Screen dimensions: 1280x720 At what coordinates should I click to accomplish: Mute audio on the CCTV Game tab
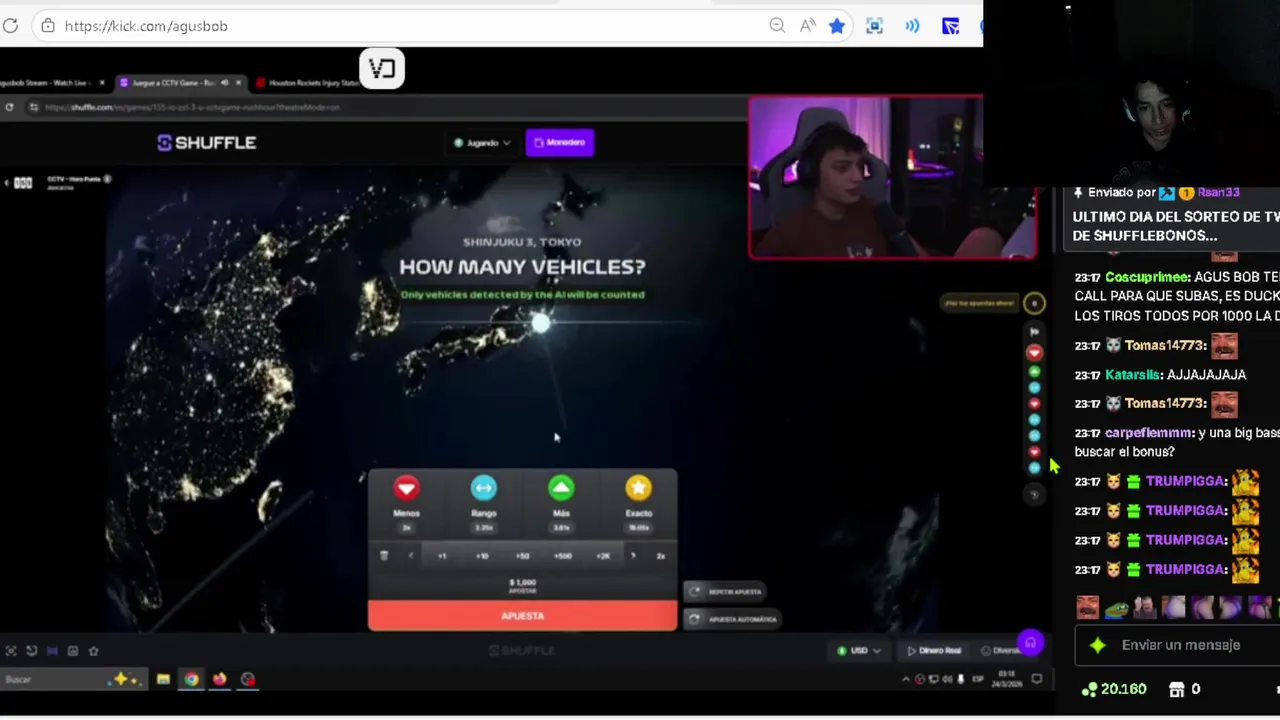(224, 83)
